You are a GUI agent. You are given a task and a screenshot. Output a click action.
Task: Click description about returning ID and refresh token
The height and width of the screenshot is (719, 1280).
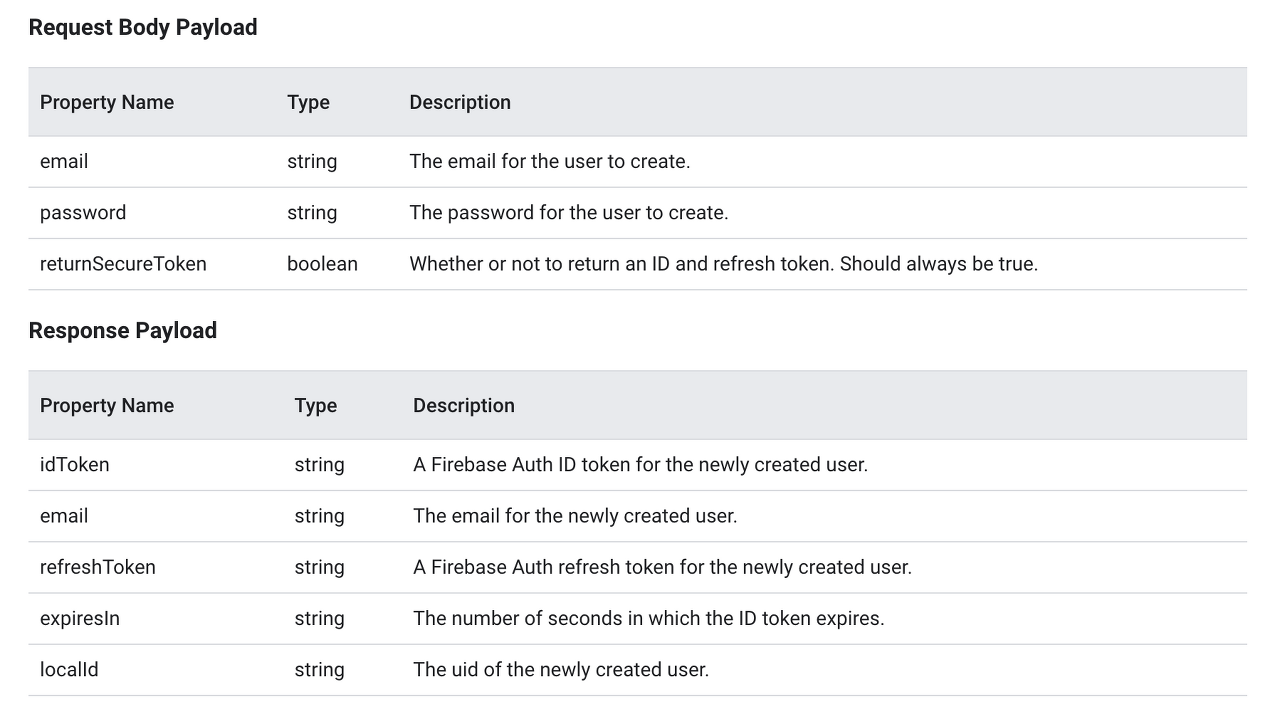pos(724,264)
